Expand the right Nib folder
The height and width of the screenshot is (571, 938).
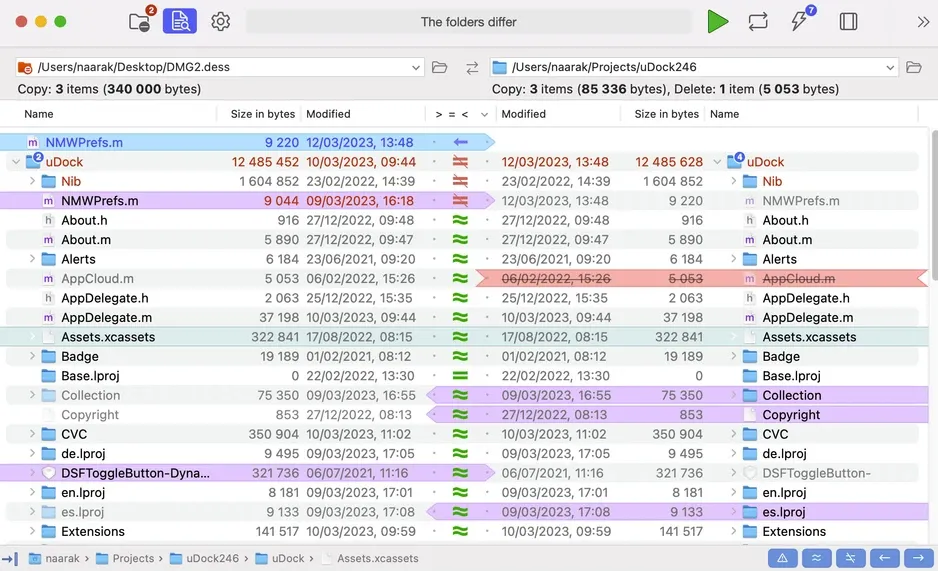(733, 181)
